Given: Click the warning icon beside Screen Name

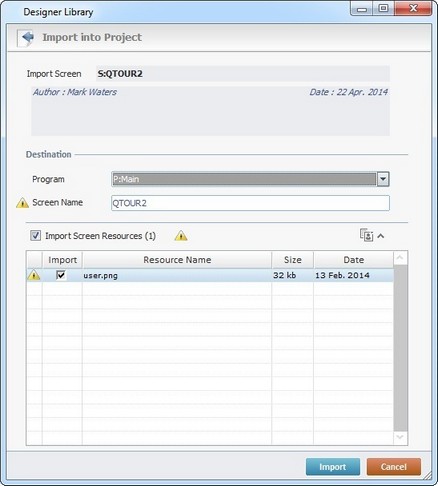Looking at the screenshot, I should click(x=22, y=202).
